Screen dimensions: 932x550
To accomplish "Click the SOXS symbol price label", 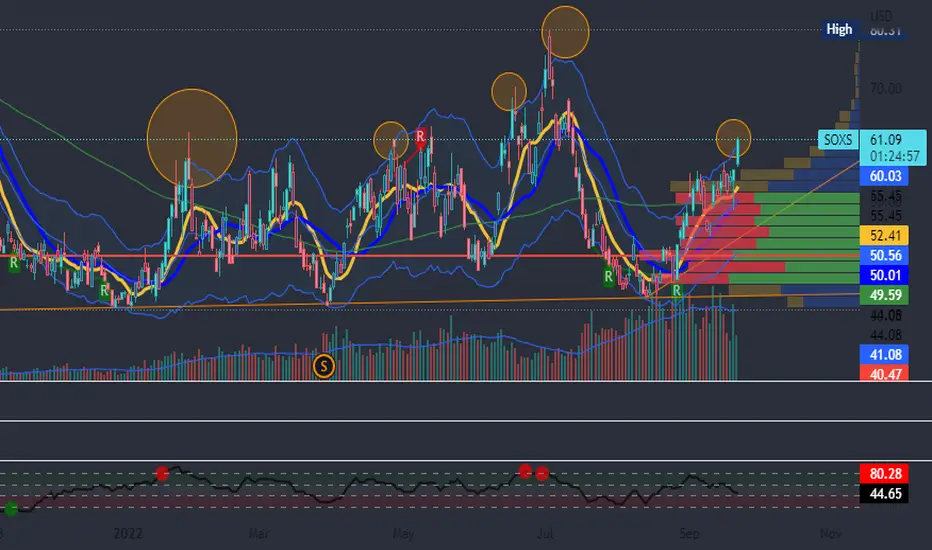I will tap(837, 140).
